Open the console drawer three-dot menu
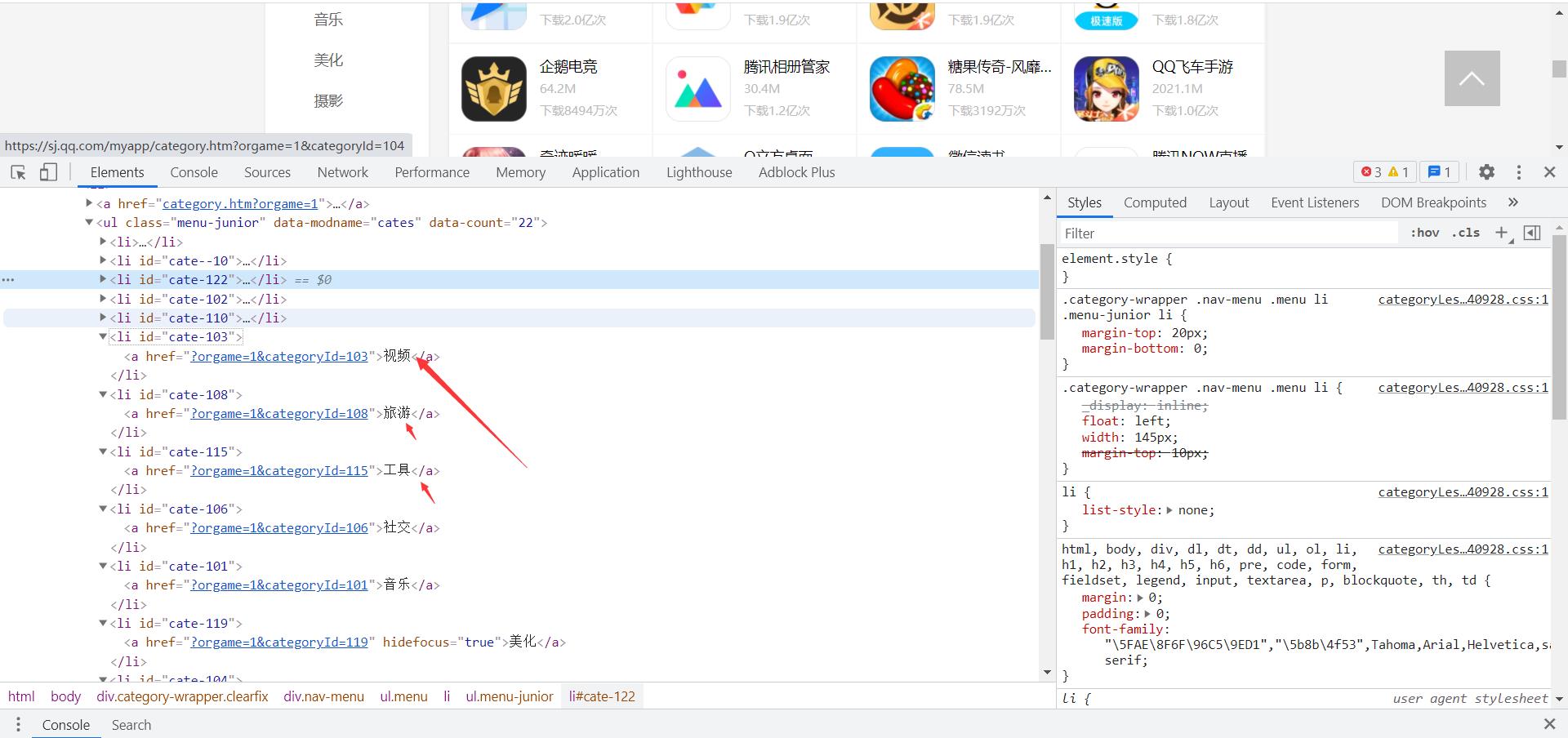1568x738 pixels. pos(17,725)
